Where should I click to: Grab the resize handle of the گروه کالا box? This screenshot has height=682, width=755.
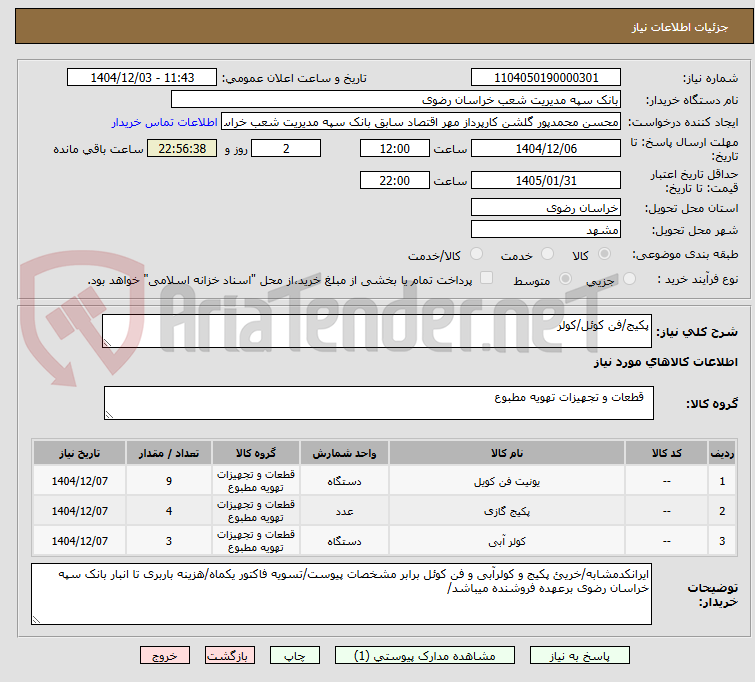(x=109, y=415)
